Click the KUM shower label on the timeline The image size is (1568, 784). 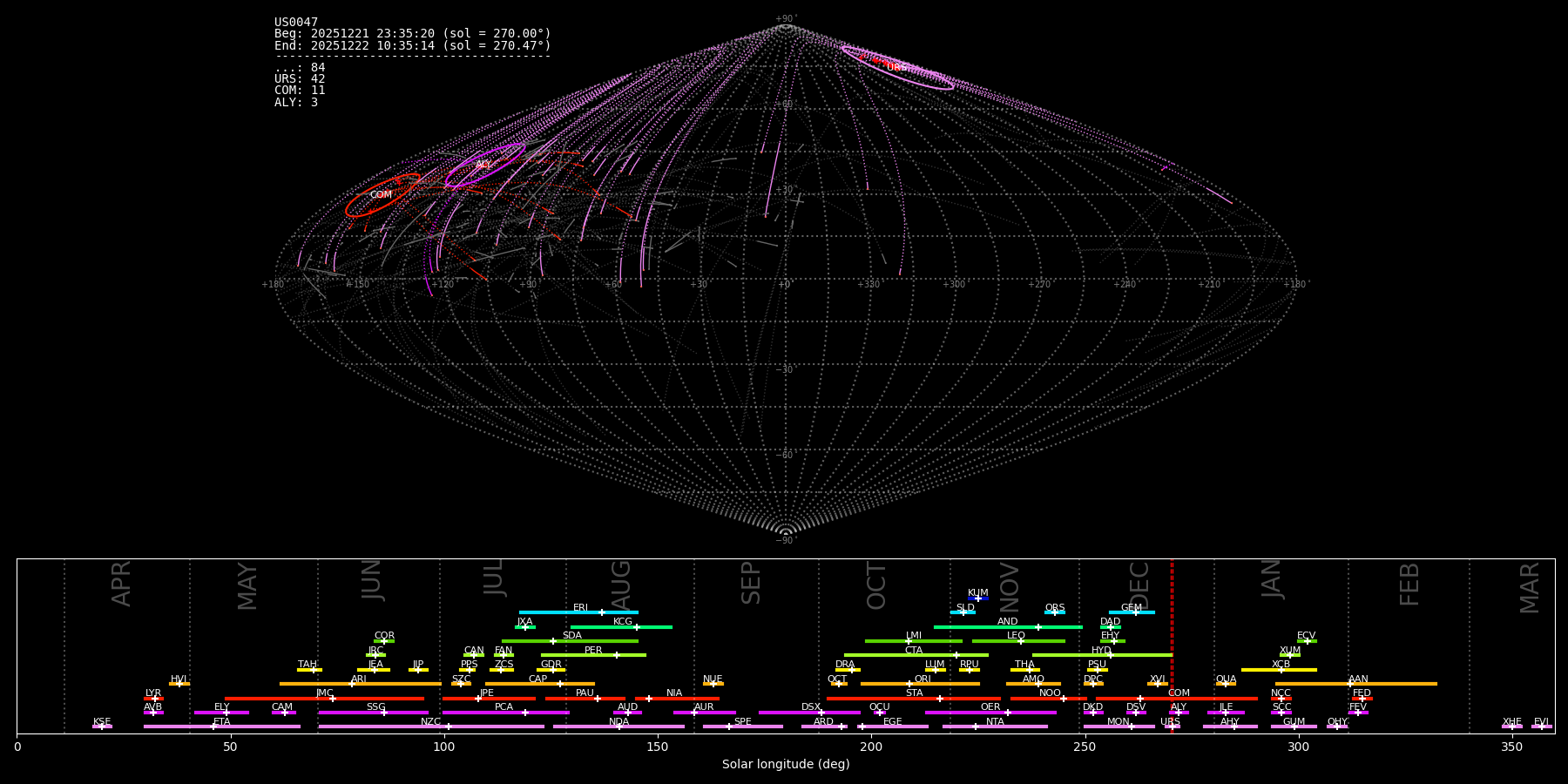[x=978, y=593]
